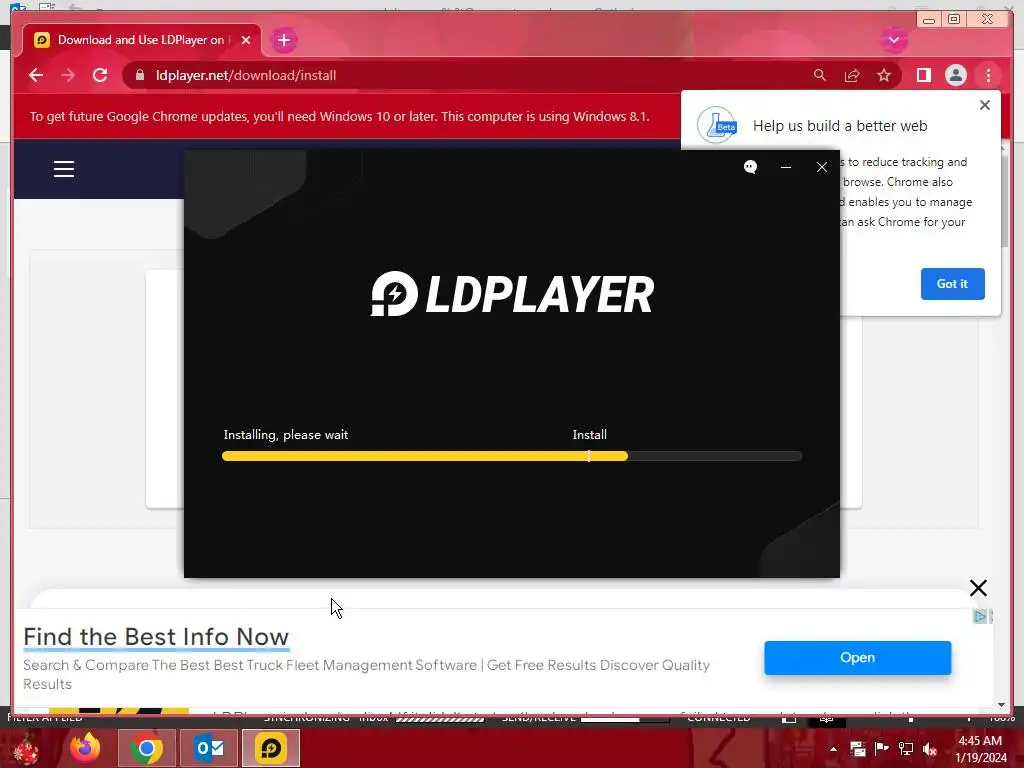Select the Download and Use LDPlayer tab

[142, 40]
